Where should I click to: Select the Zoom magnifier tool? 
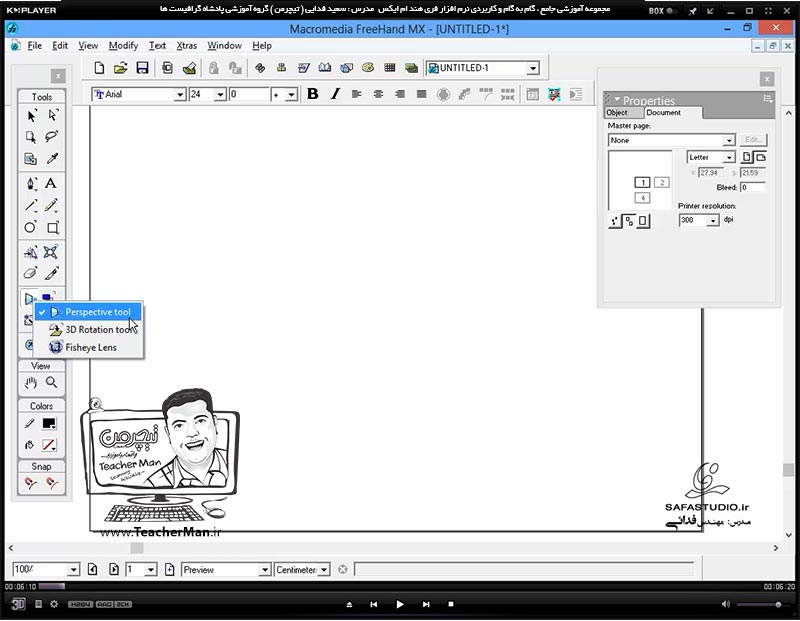[x=52, y=382]
